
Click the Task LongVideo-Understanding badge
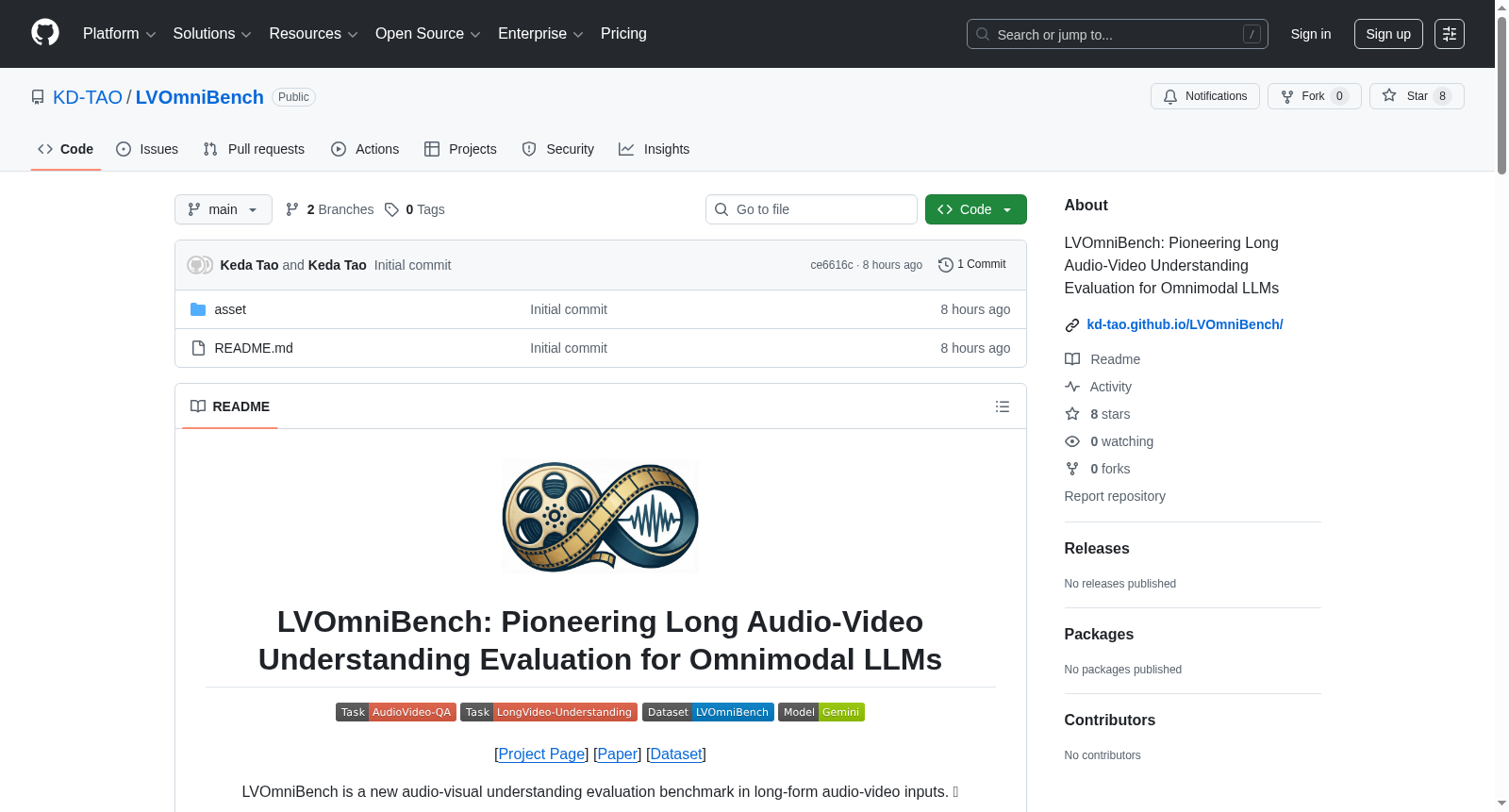click(549, 712)
